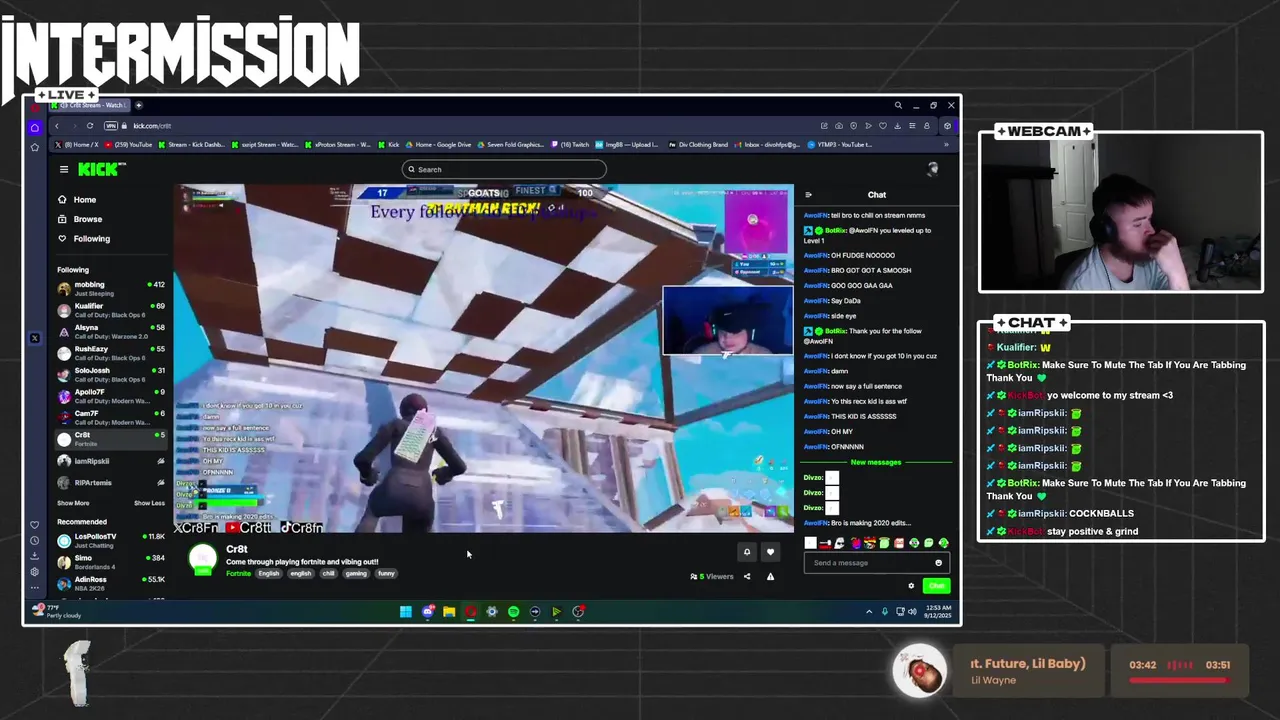
Task: Reload the kick.com page
Action: (x=90, y=126)
